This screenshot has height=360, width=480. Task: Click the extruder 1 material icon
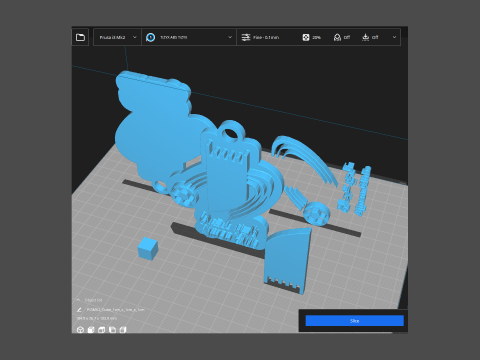point(151,37)
